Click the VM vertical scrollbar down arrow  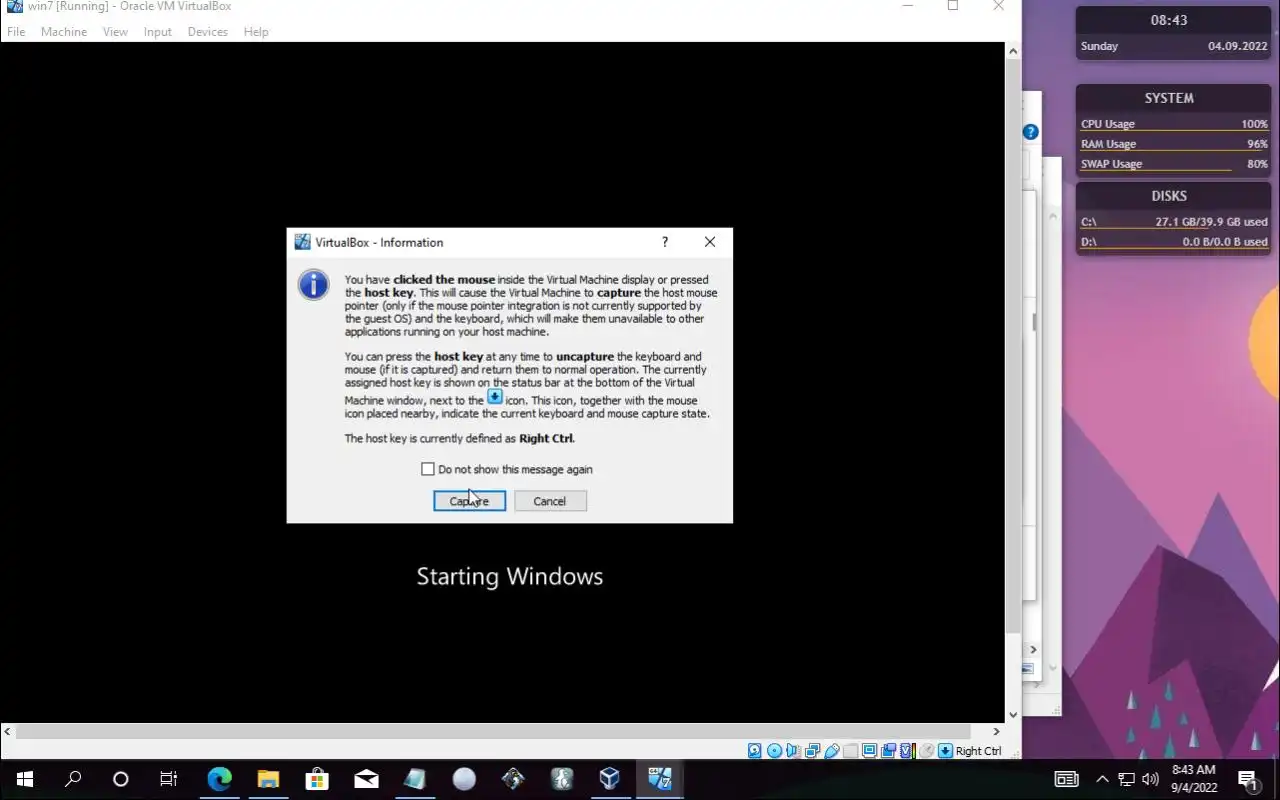tap(1013, 714)
